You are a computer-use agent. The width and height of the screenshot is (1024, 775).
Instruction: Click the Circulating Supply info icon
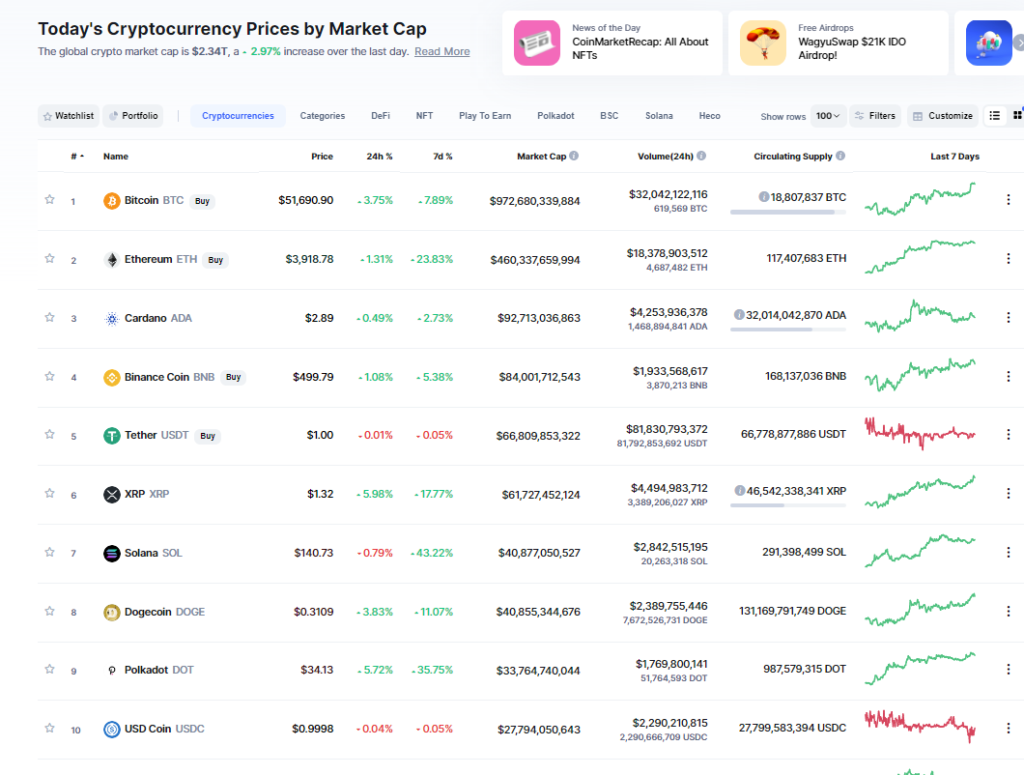click(841, 156)
